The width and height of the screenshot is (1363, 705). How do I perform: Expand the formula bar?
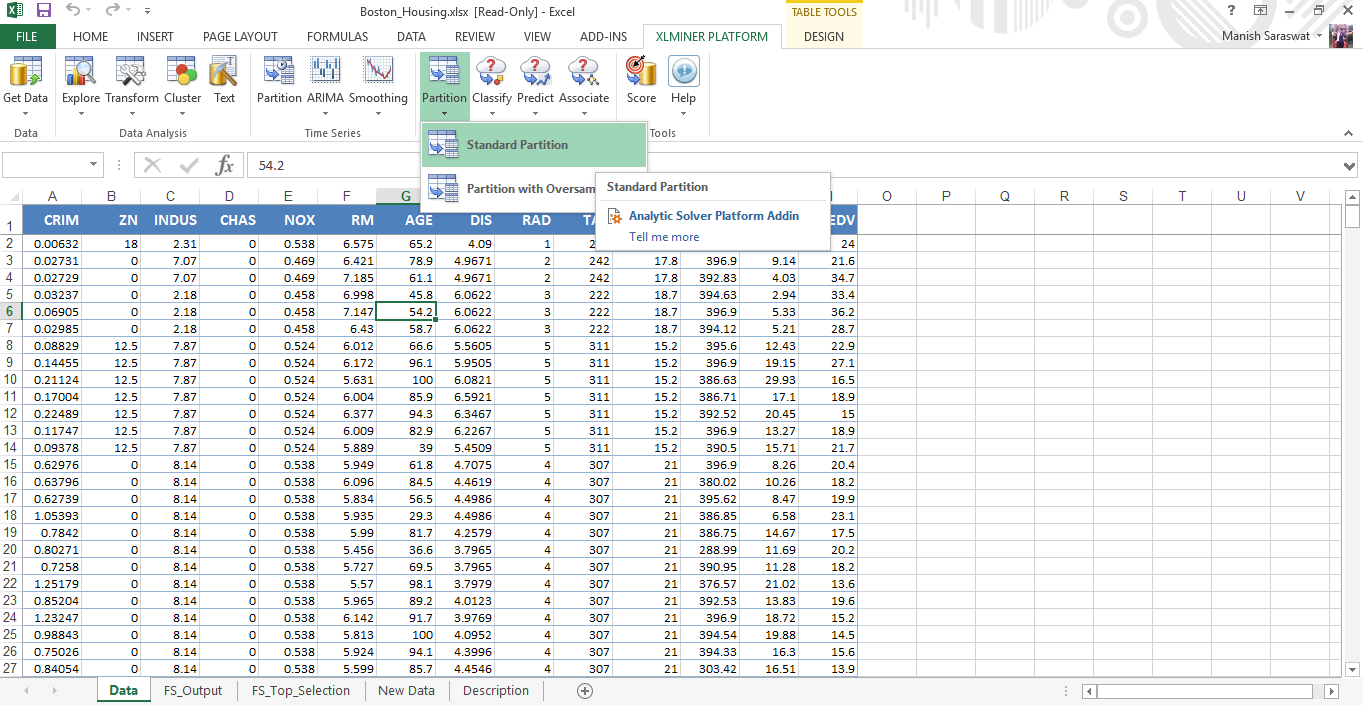pyautogui.click(x=1349, y=165)
